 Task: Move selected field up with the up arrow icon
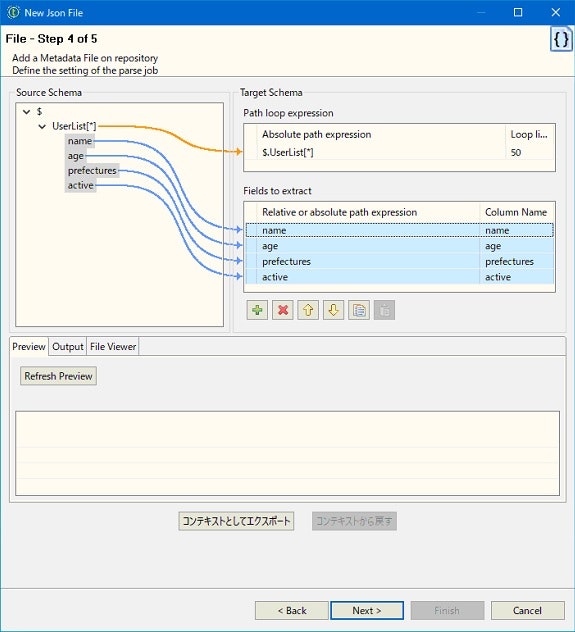tap(308, 310)
